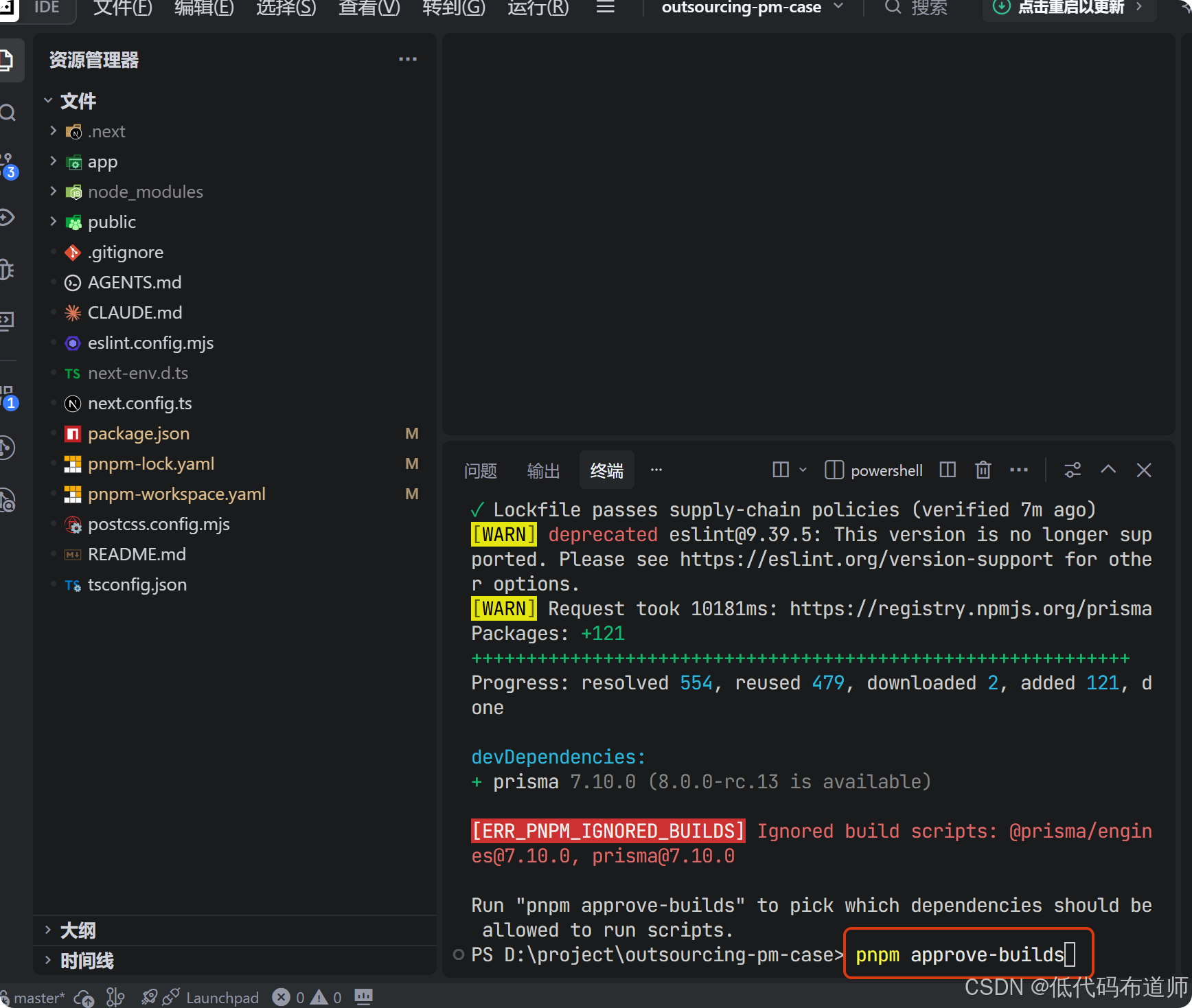Viewport: 1192px width, 1008px height.
Task: Expand the node_modules folder
Action: 146,192
